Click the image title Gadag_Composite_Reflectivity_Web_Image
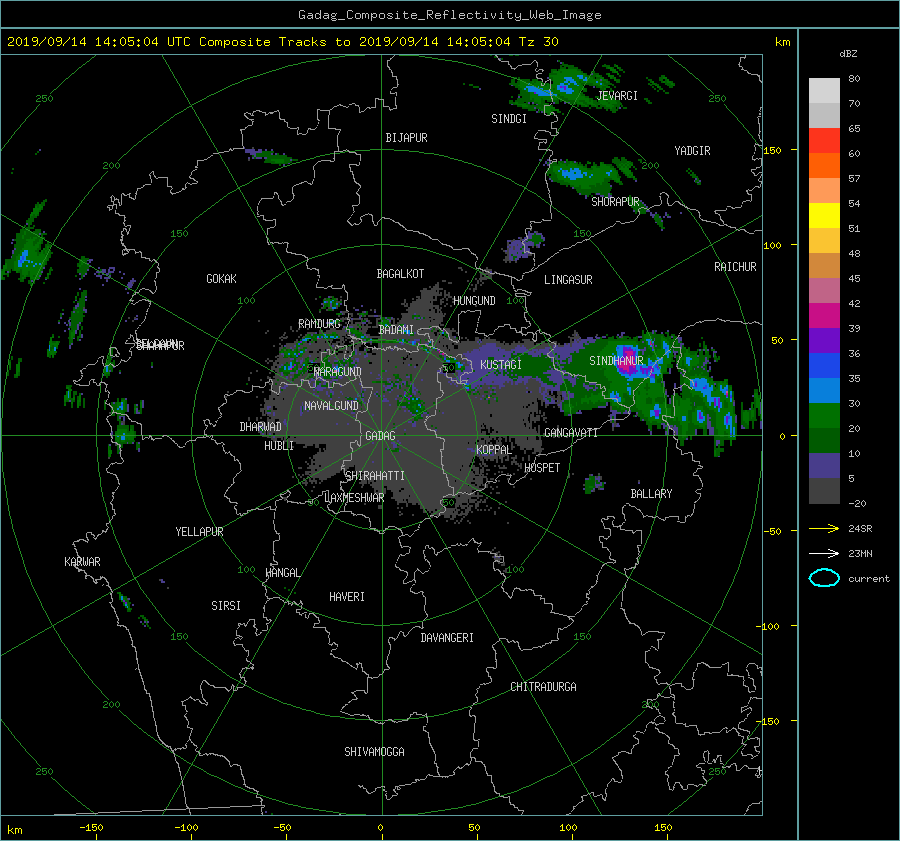Viewport: 900px width, 841px height. pos(449,15)
